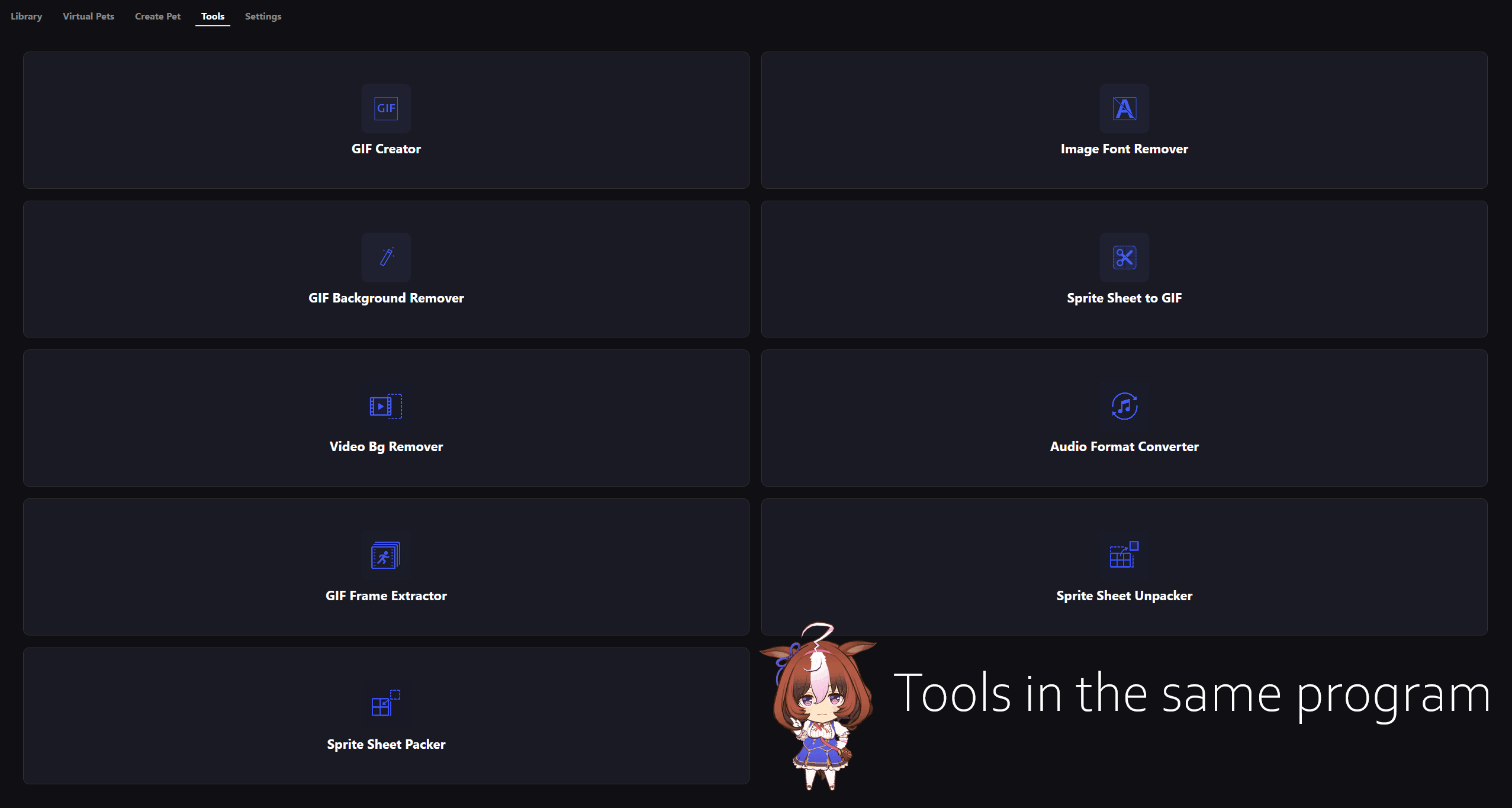Click the chibi virtual pet character
The width and height of the screenshot is (1512, 808).
(x=819, y=707)
